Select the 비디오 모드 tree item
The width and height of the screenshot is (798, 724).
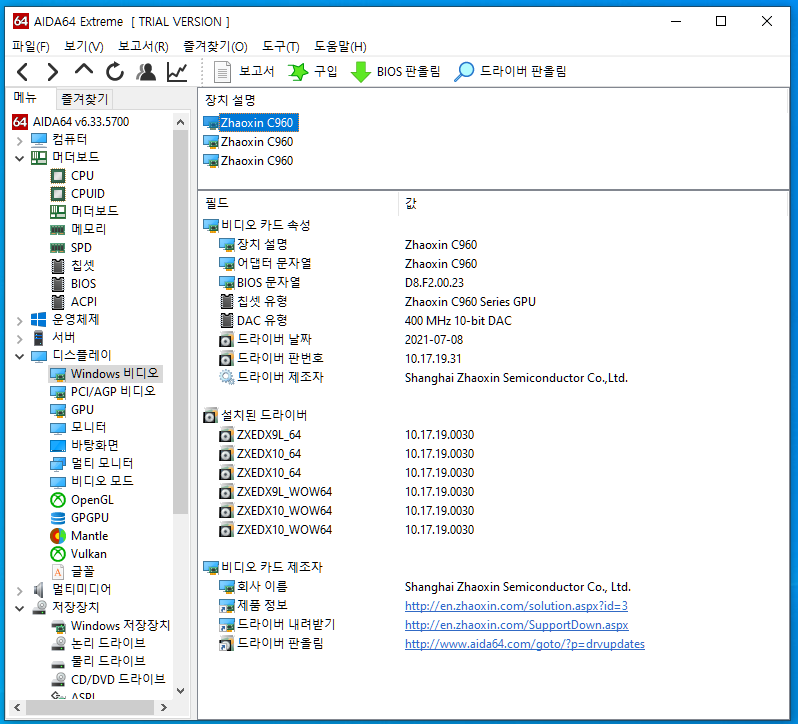pos(92,481)
